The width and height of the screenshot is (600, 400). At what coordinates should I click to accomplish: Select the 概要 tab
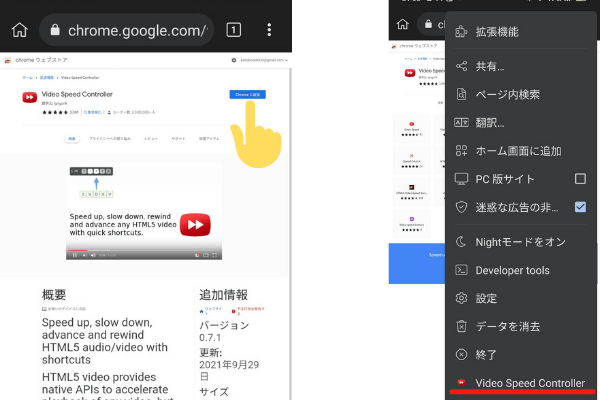[72, 139]
